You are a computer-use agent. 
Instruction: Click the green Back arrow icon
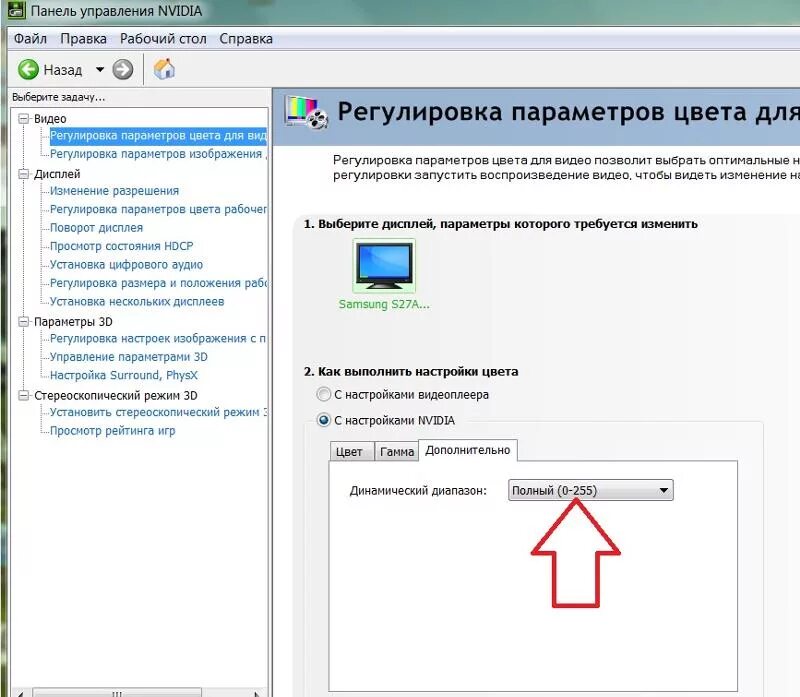click(28, 69)
